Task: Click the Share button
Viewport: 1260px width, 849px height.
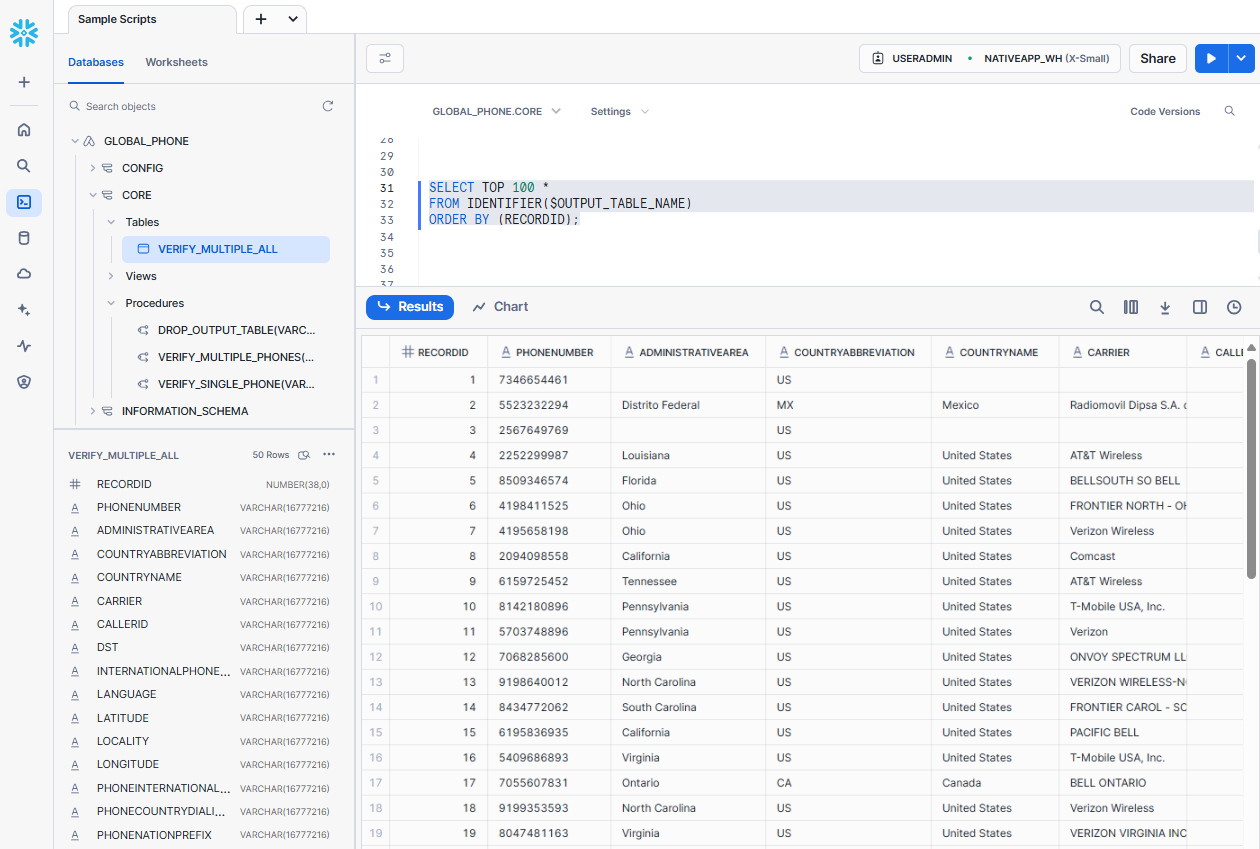Action: click(1158, 59)
